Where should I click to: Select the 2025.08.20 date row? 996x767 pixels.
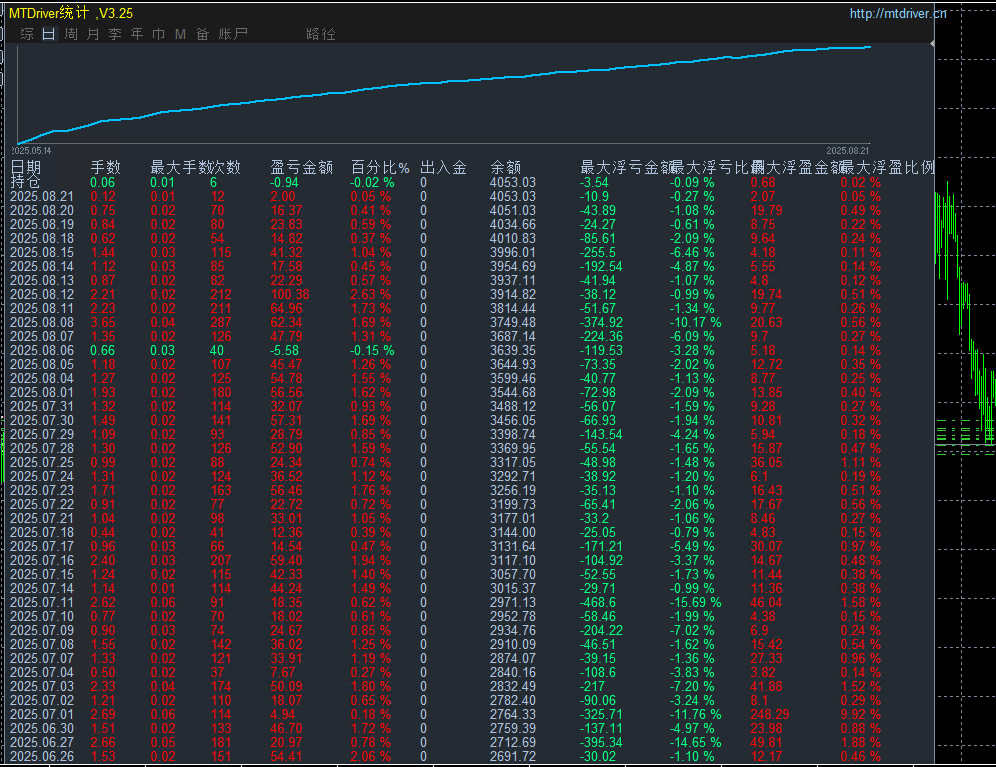tap(42, 210)
